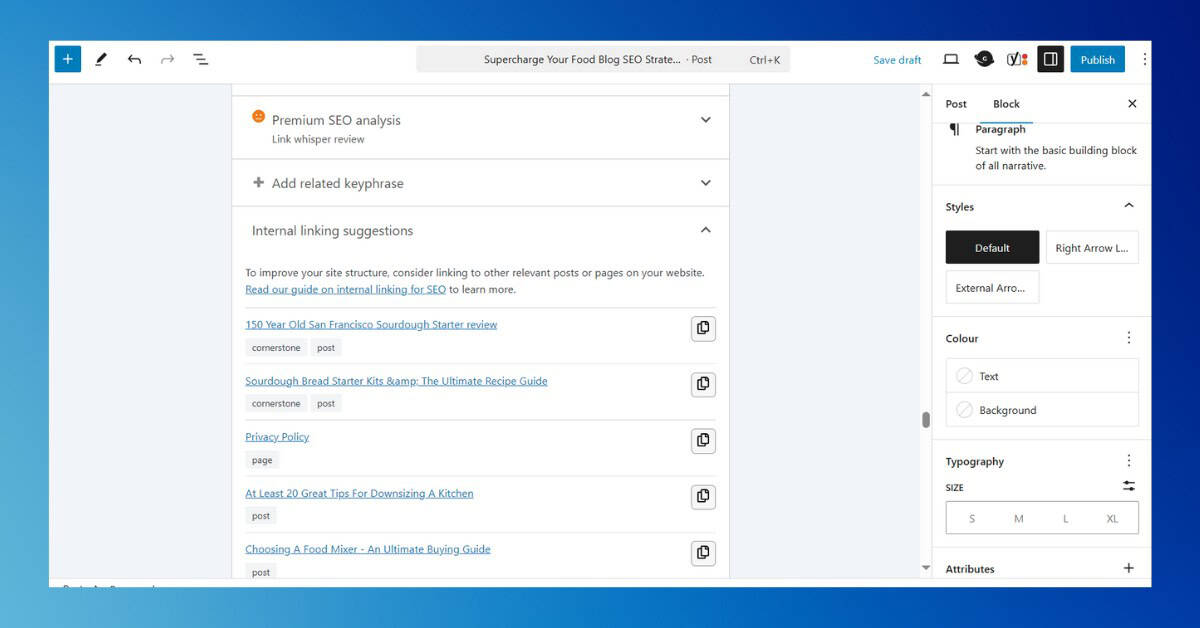Open the Background colour picker
This screenshot has height=628, width=1200.
point(1042,410)
